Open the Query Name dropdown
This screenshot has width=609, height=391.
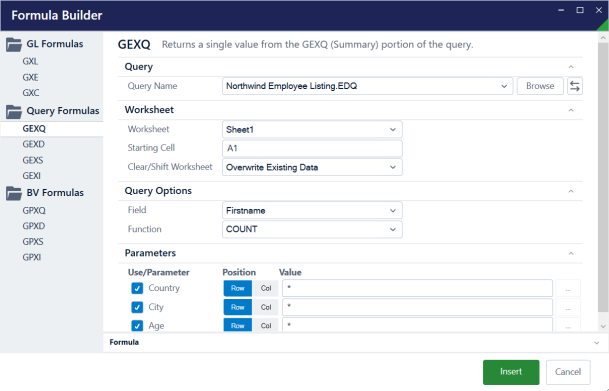(x=367, y=86)
